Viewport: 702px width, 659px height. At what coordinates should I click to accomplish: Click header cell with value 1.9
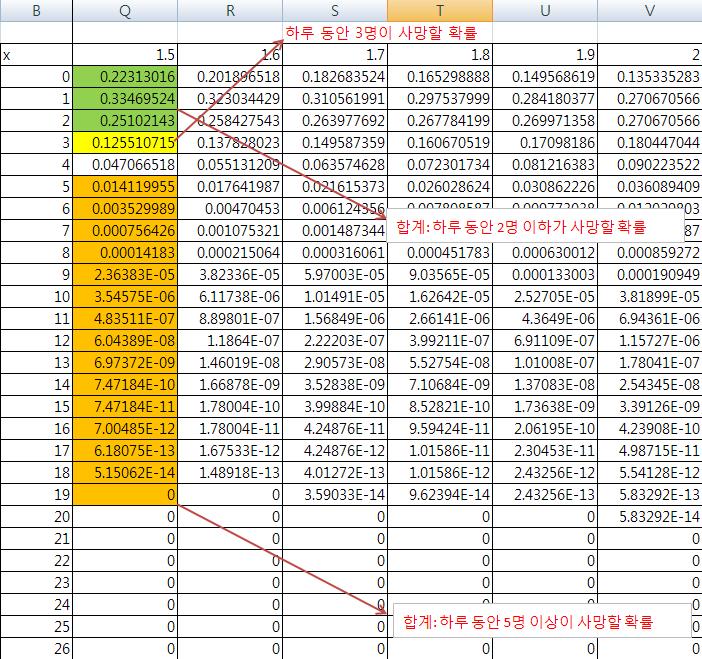[545, 55]
